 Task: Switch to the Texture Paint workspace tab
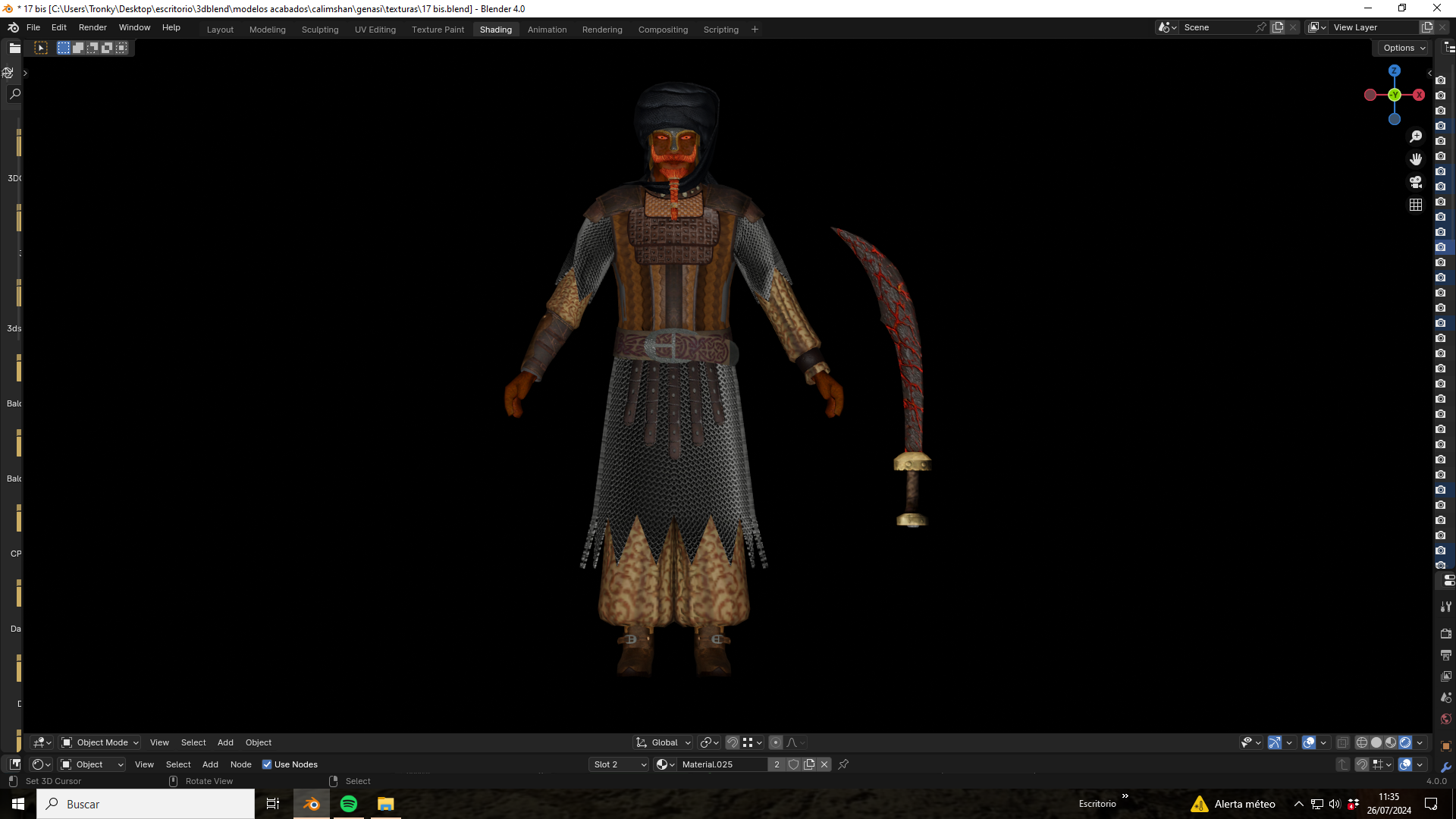pos(438,30)
